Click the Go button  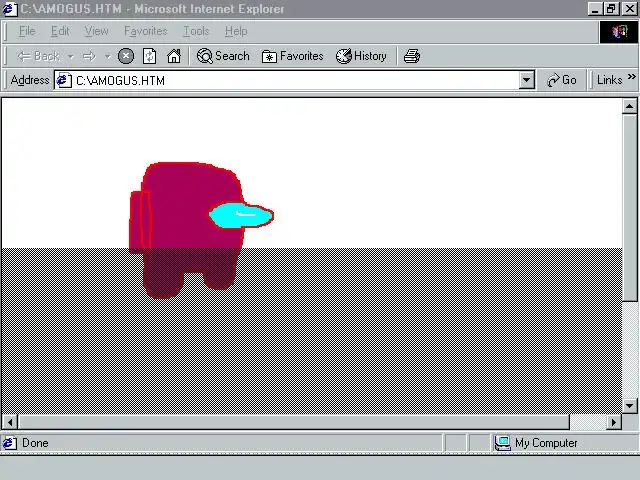tap(562, 80)
